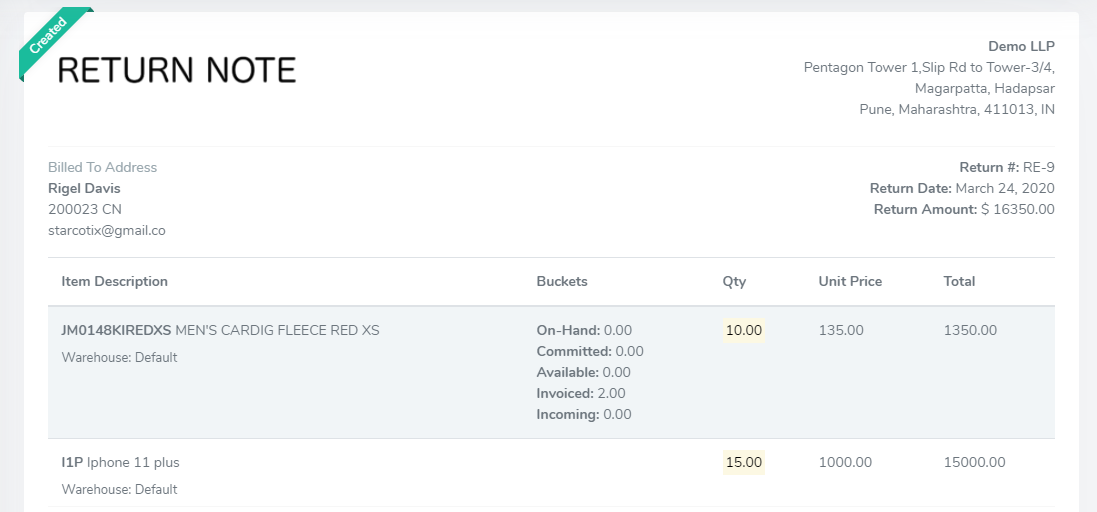
Task: Click the Buckets column header
Action: 562,281
